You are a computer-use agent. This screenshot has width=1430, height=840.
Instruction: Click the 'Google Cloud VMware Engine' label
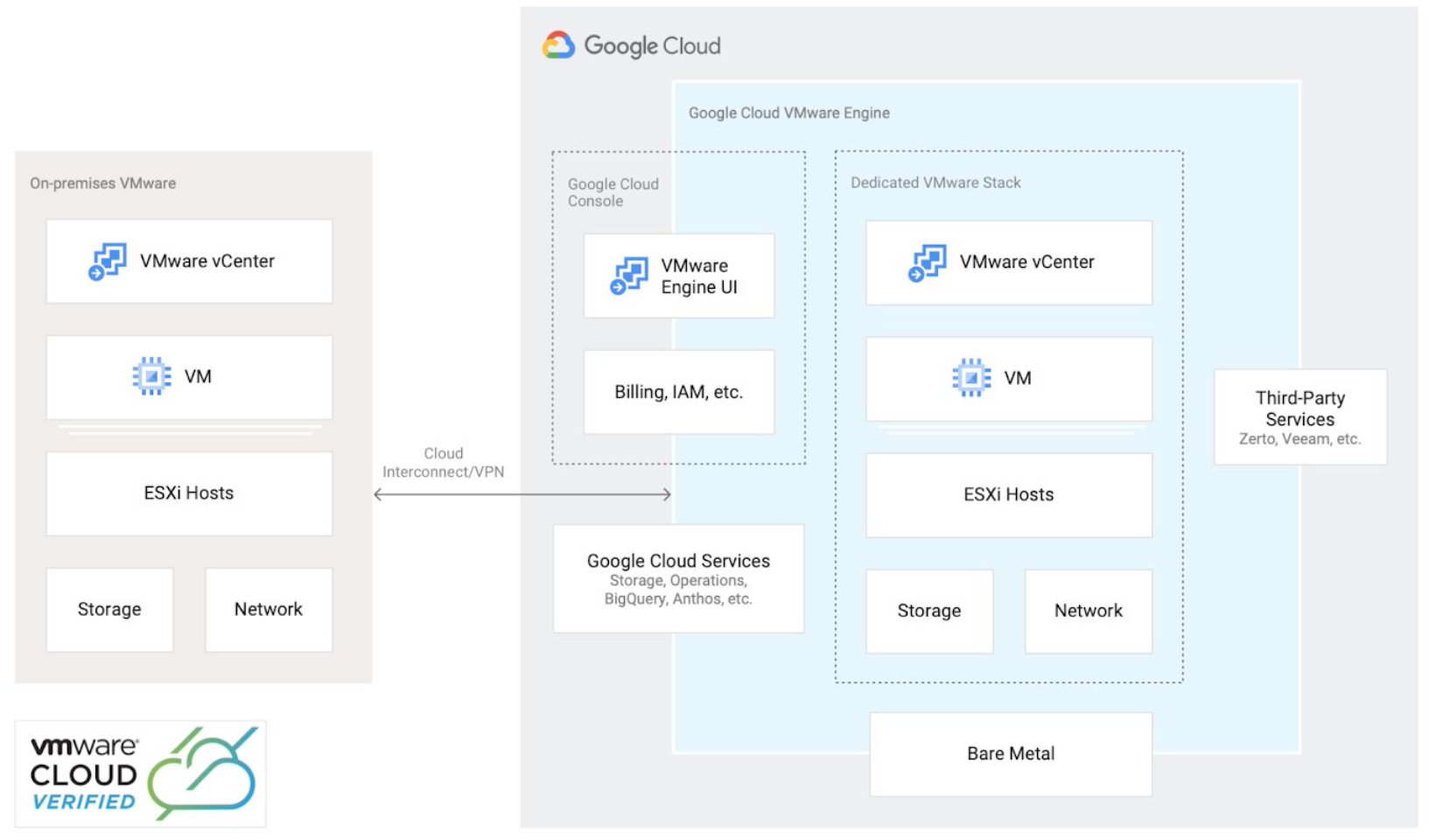(x=789, y=113)
